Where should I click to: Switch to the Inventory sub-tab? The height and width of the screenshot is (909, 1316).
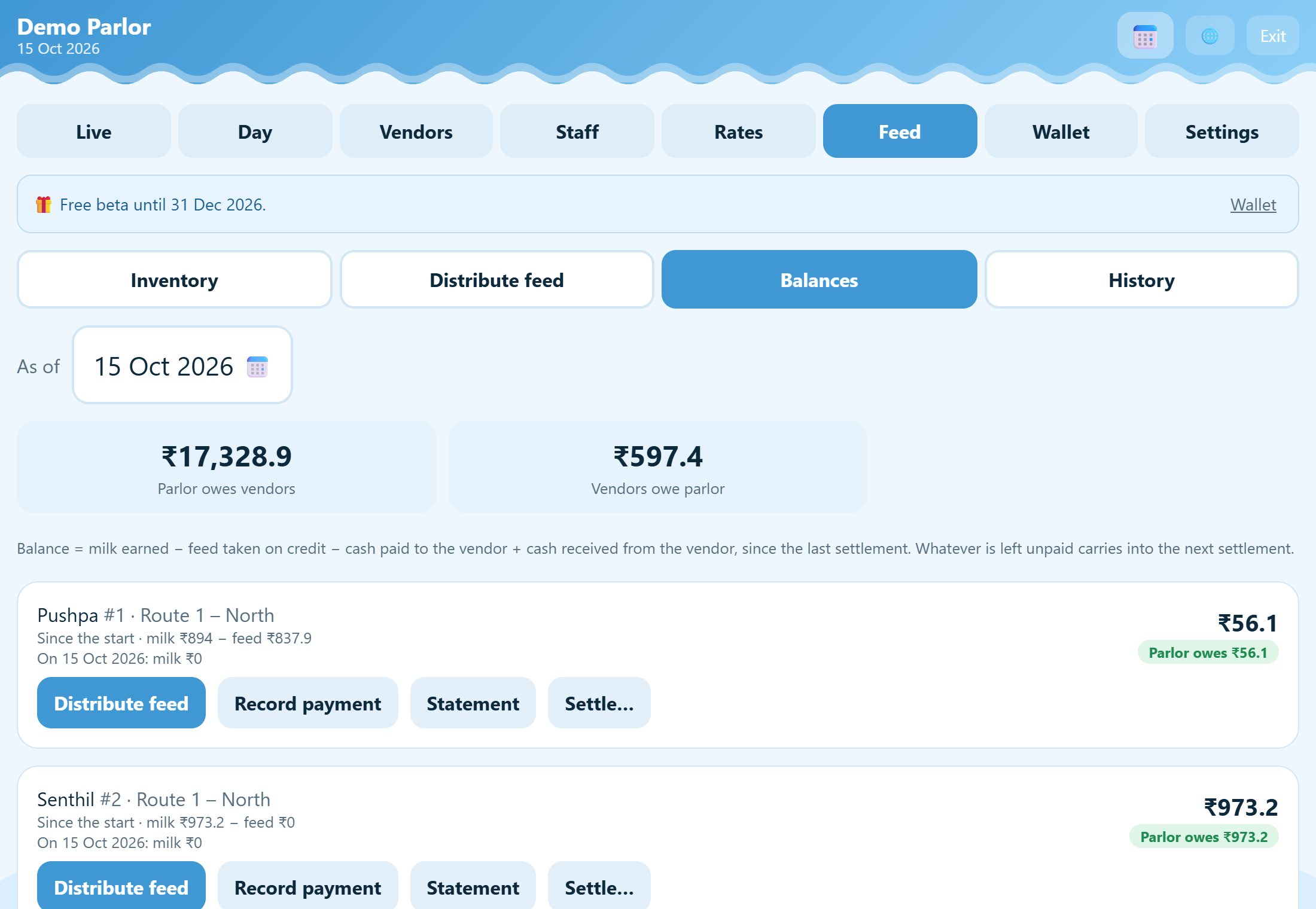point(175,280)
